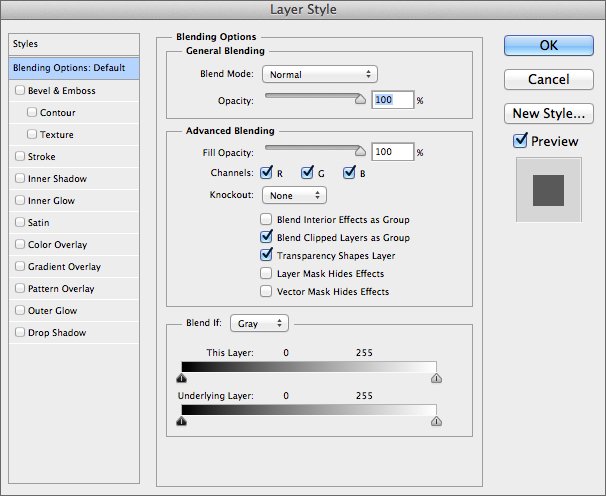
Task: Click Underlying Layer white point slider
Action: (436, 421)
